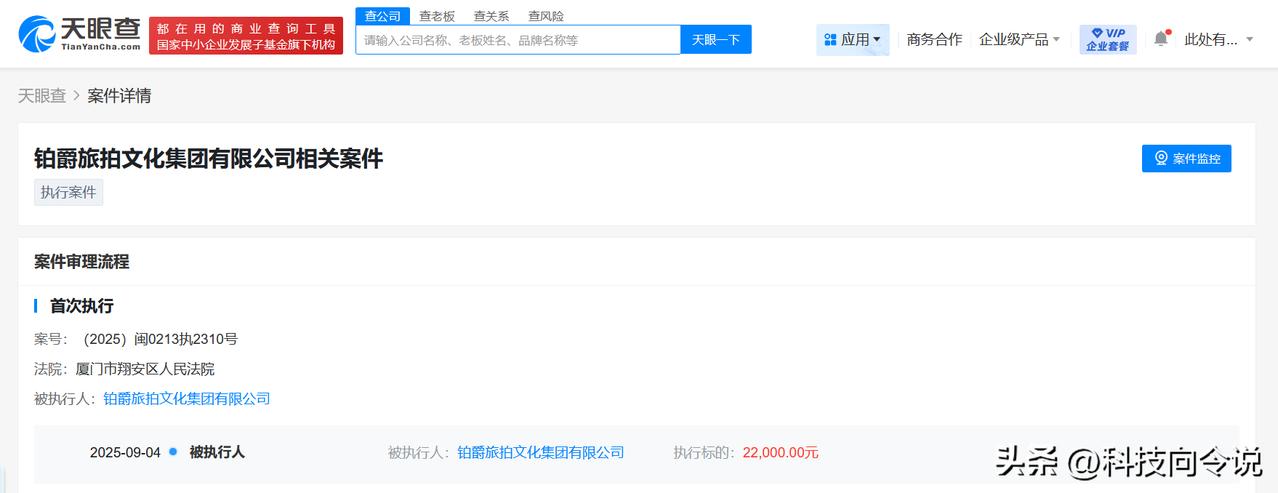The width and height of the screenshot is (1278, 493).
Task: Click the date 2025-09-04
Action: [x=125, y=452]
